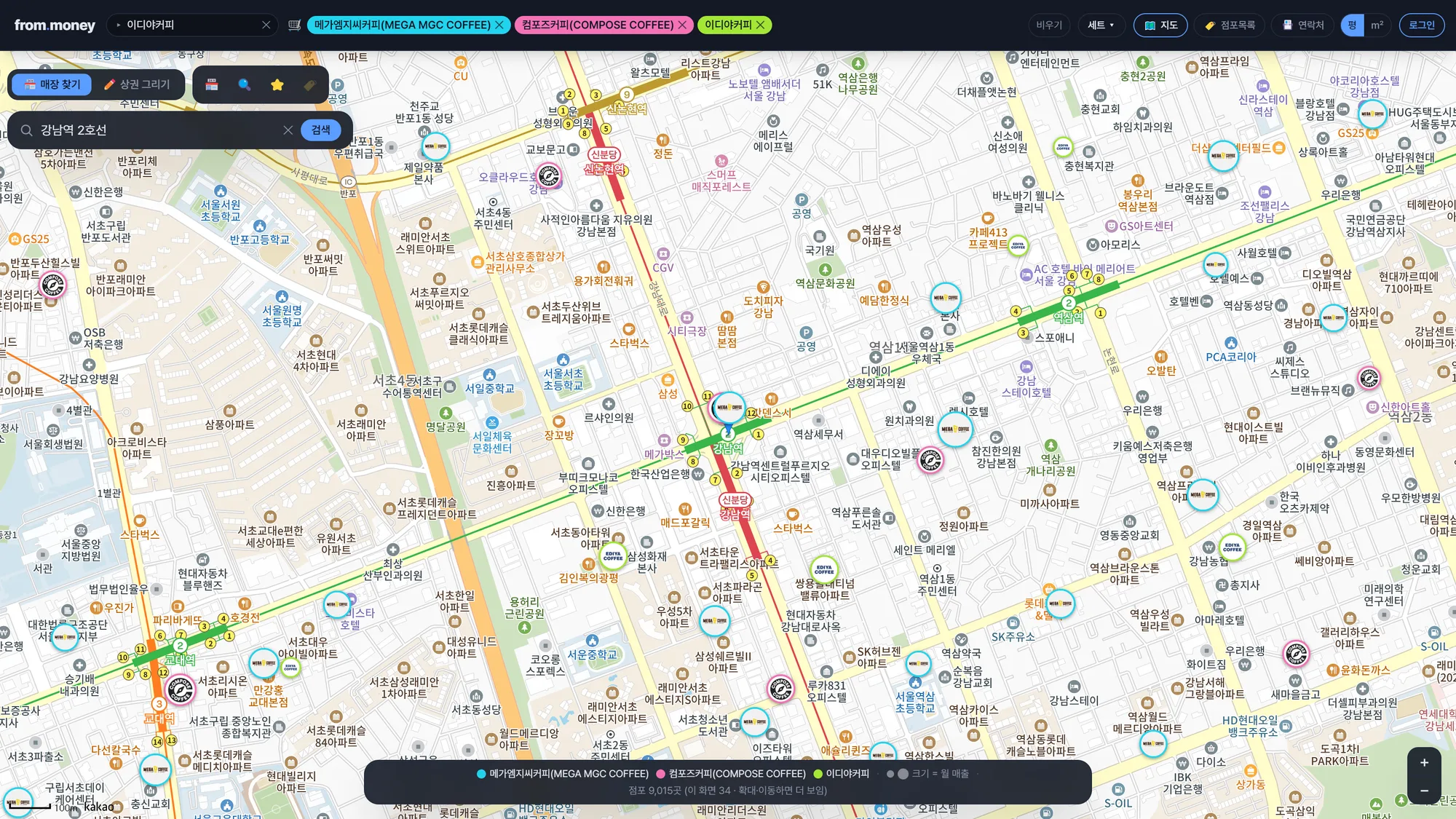Switch to the 점포목록 store list view

[x=1230, y=25]
